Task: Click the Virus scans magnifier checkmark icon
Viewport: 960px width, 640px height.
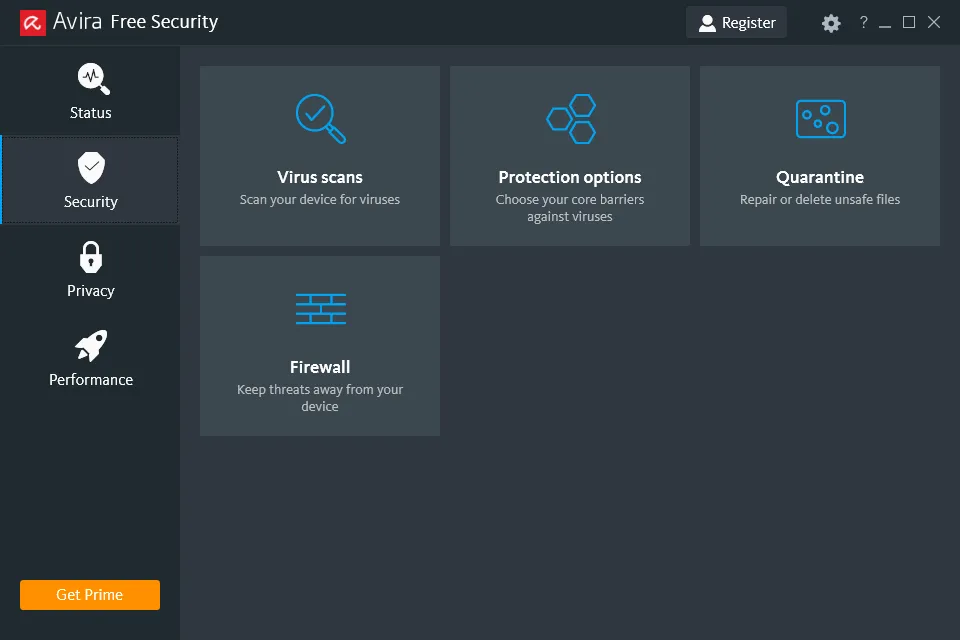Action: click(320, 118)
